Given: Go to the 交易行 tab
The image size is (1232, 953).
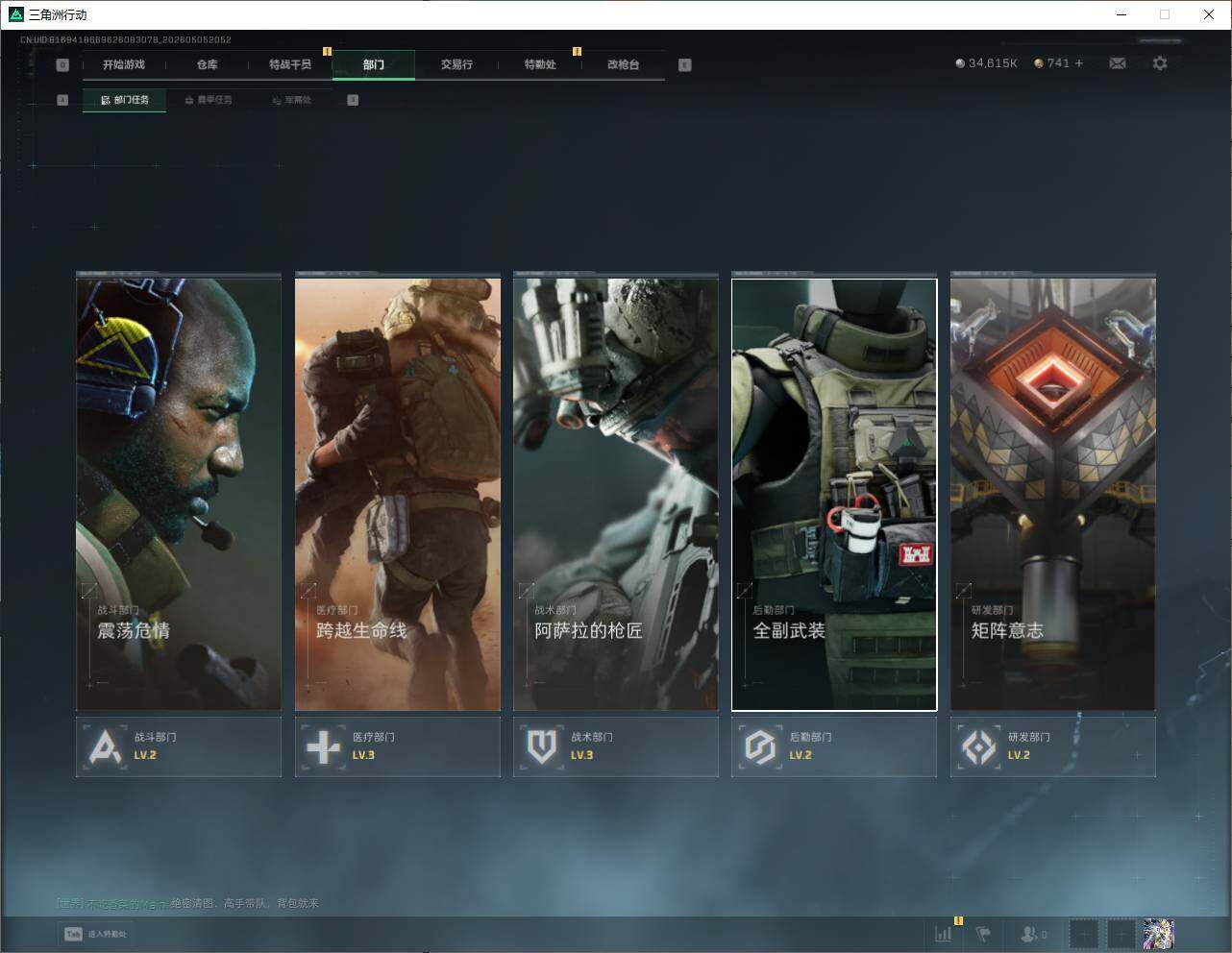Looking at the screenshot, I should click(x=456, y=64).
